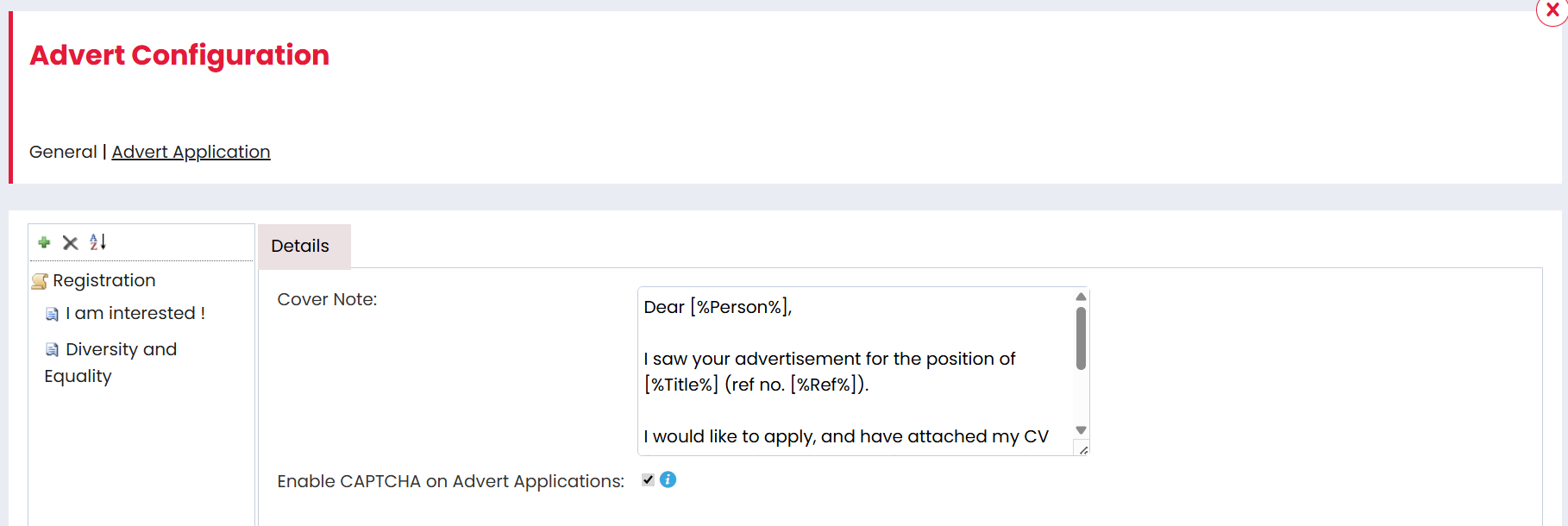Click the Cover Note scrollbar thumb
Screen dimensions: 1568x526
tap(1081, 338)
